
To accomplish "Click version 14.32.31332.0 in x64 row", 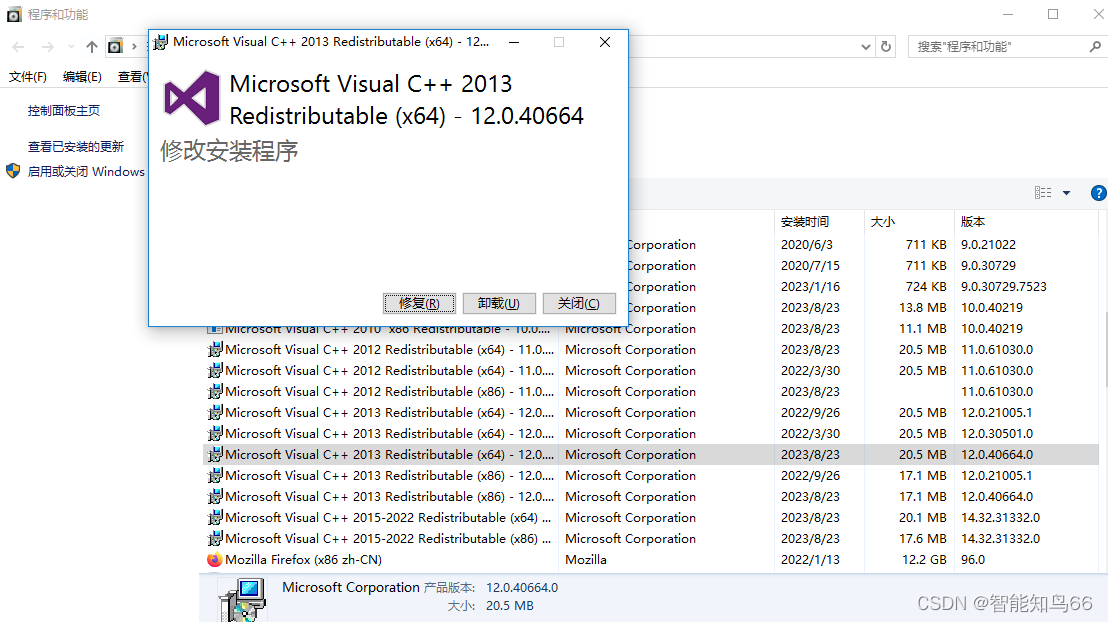I will 1001,517.
